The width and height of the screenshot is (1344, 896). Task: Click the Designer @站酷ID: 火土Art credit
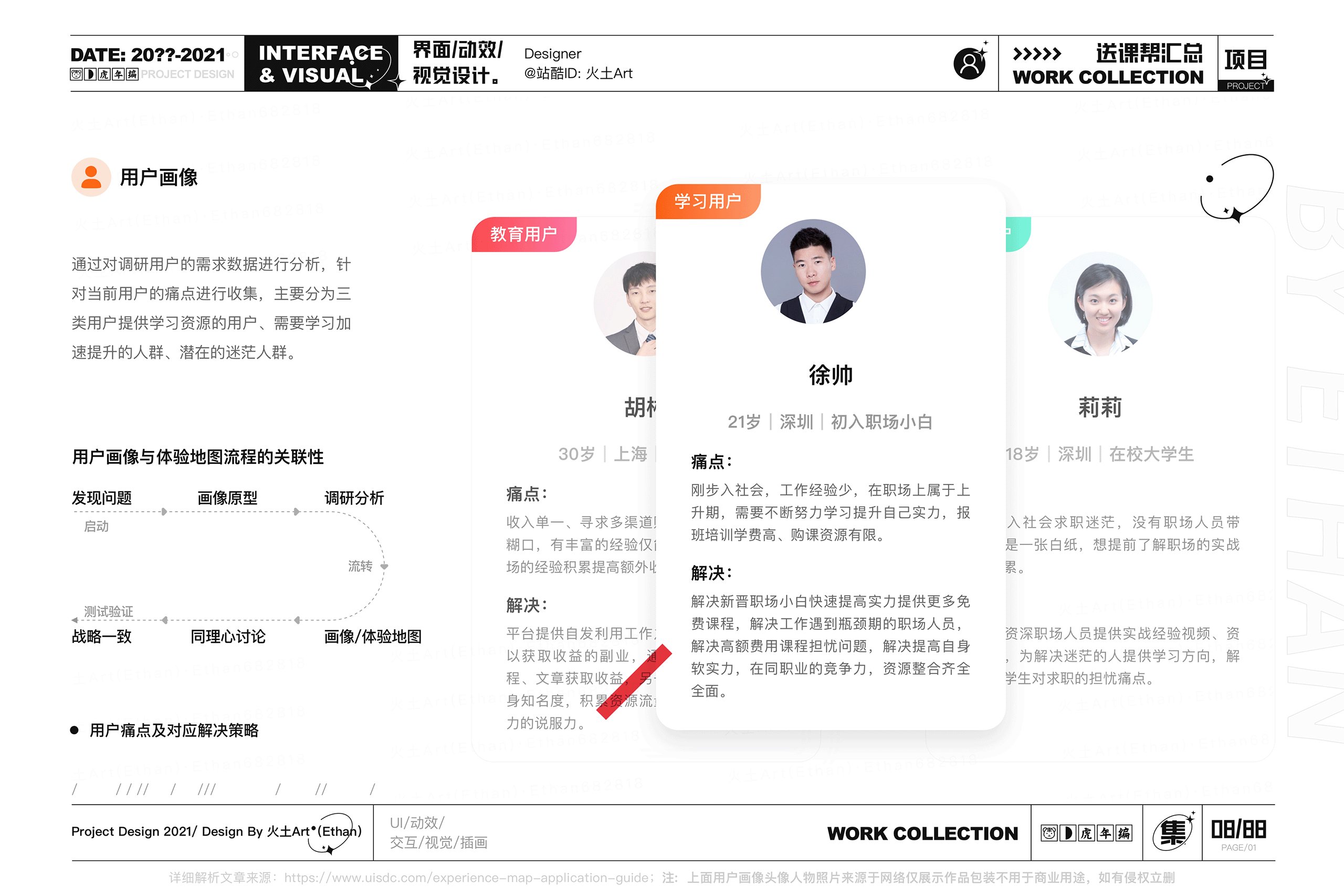click(x=578, y=64)
